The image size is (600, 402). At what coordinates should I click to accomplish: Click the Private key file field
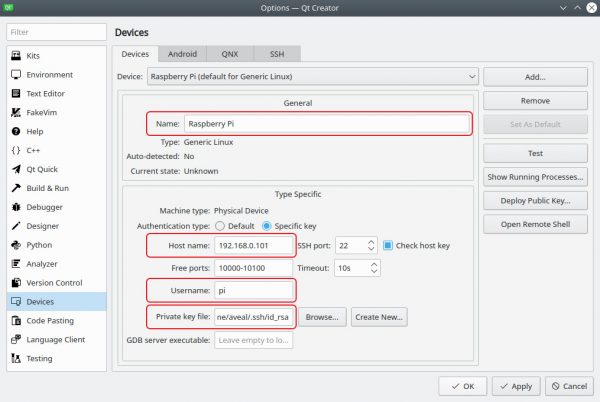coord(253,317)
